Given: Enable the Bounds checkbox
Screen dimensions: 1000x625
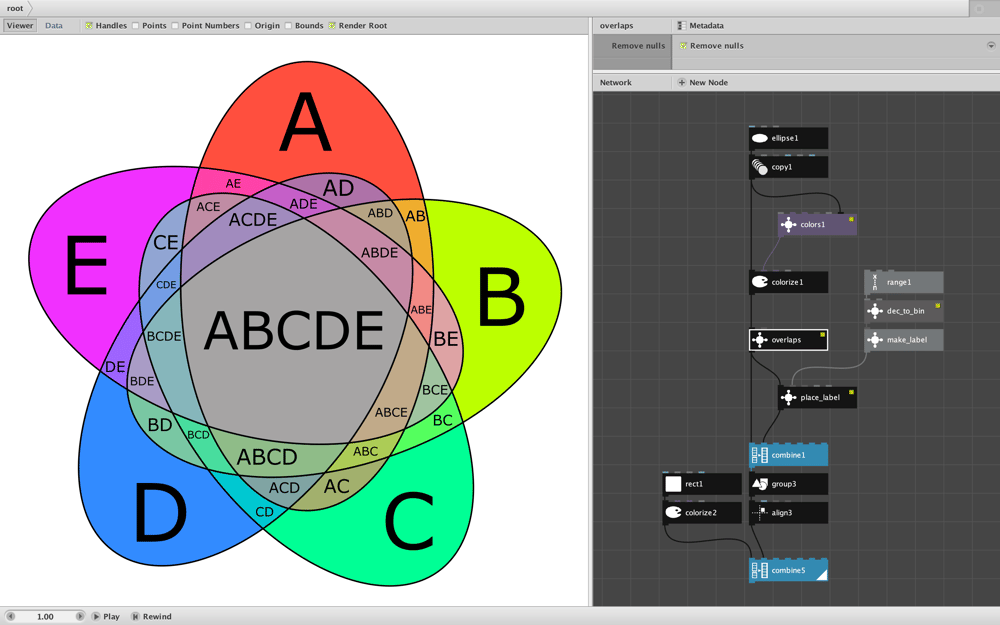Looking at the screenshot, I should [288, 26].
